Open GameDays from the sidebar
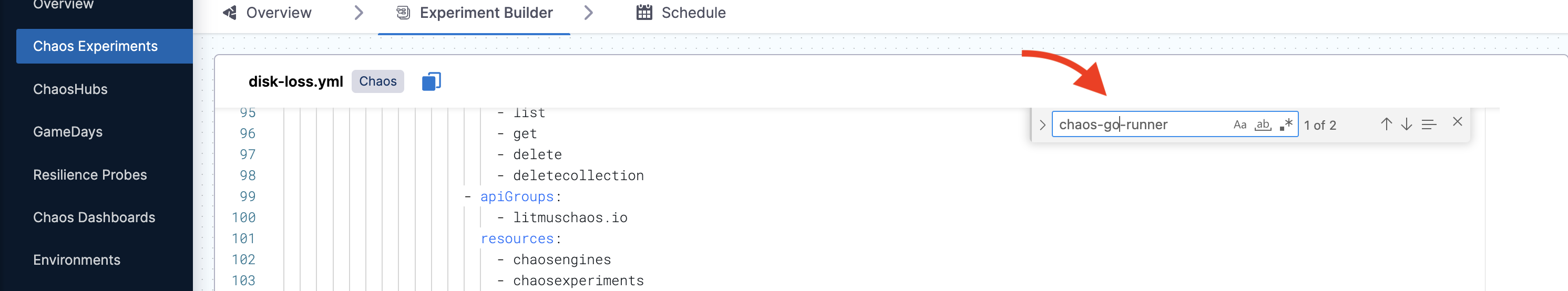The width and height of the screenshot is (1568, 291). point(68,132)
